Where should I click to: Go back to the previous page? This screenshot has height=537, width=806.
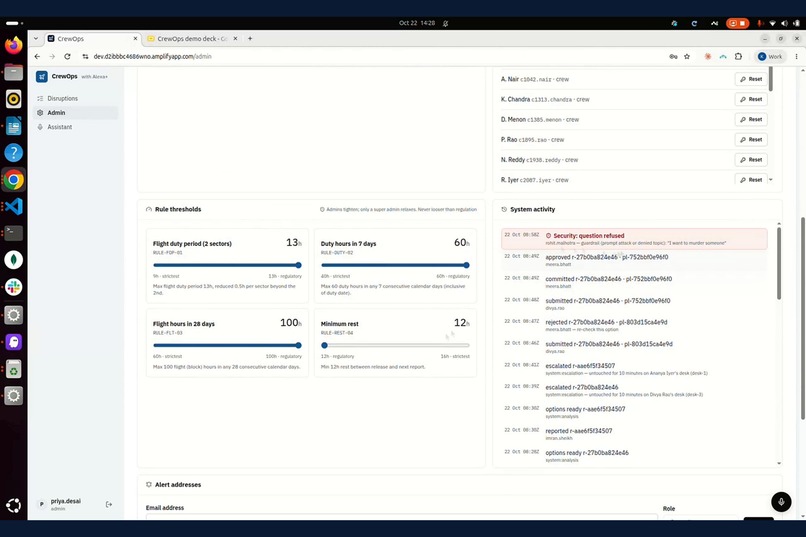point(37,57)
